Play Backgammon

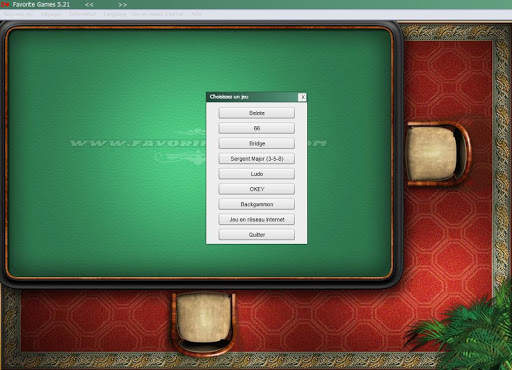[257, 204]
